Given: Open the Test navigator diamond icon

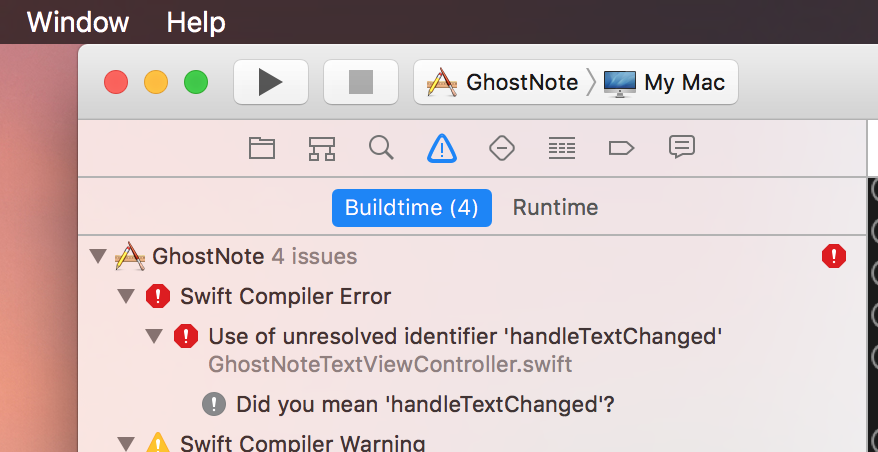Looking at the screenshot, I should point(502,149).
